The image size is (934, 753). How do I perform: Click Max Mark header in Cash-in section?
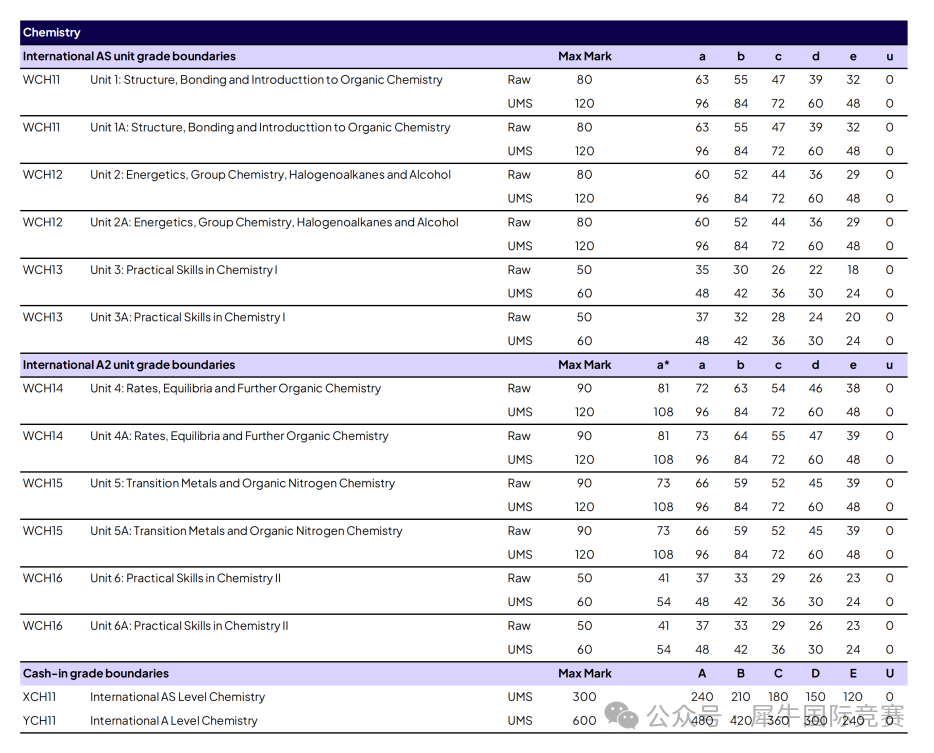pos(584,674)
